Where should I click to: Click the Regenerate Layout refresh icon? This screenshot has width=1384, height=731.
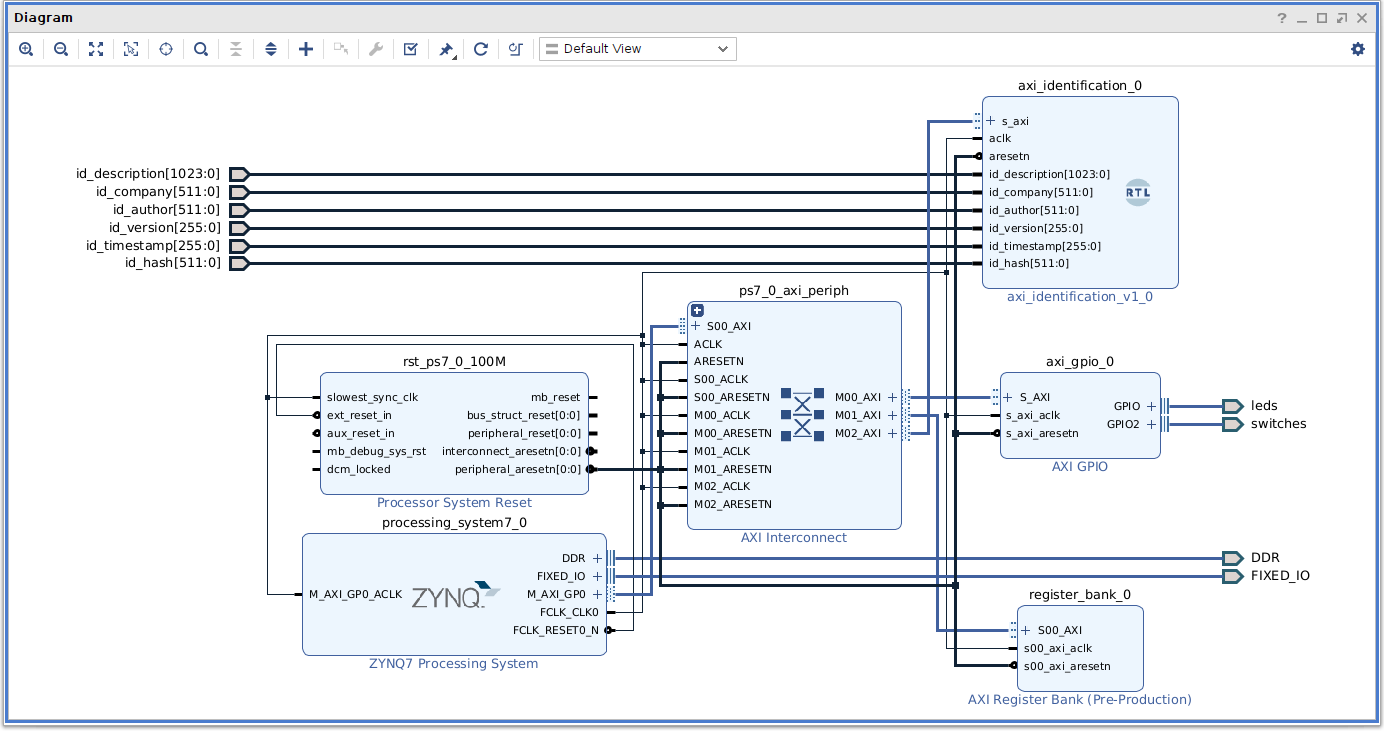[481, 49]
